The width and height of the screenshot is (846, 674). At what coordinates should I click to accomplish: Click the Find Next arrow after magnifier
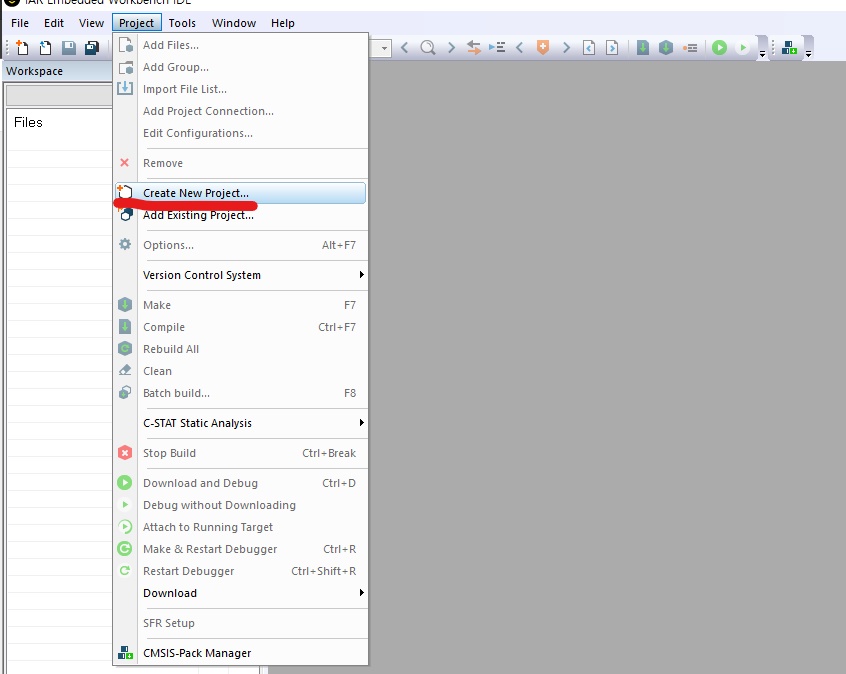(x=451, y=47)
